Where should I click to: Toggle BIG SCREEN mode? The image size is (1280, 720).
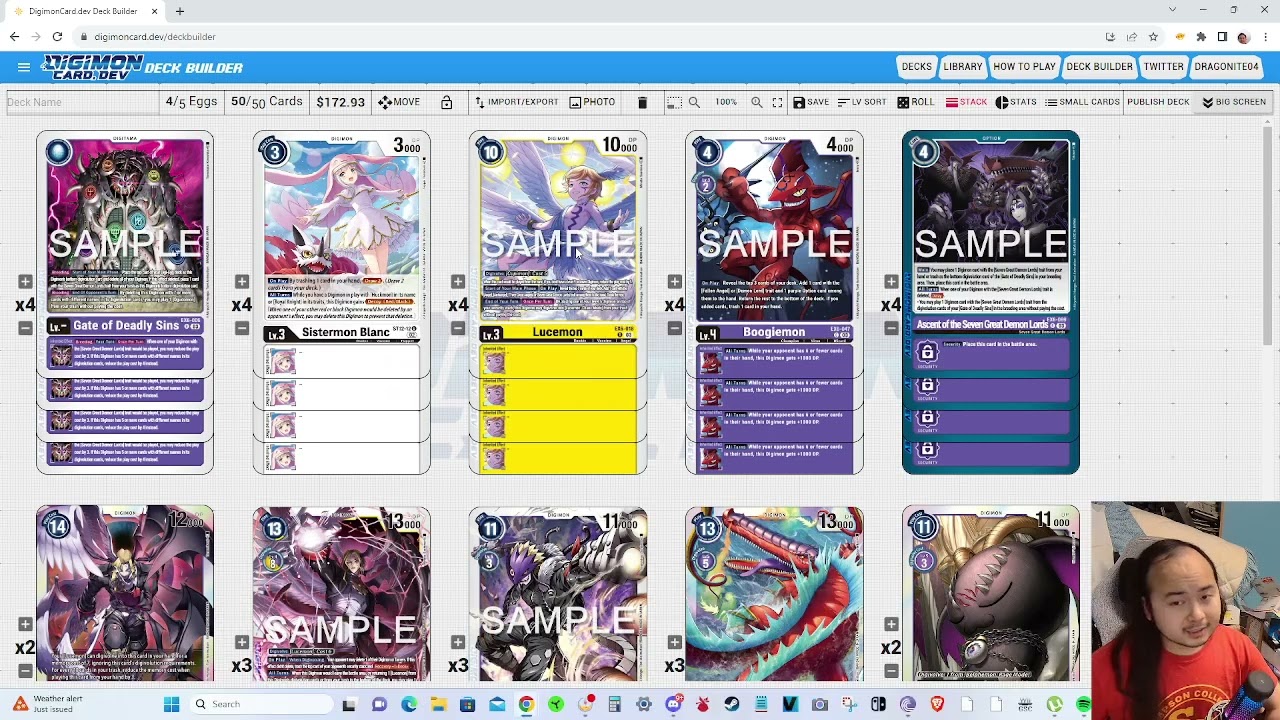1234,102
